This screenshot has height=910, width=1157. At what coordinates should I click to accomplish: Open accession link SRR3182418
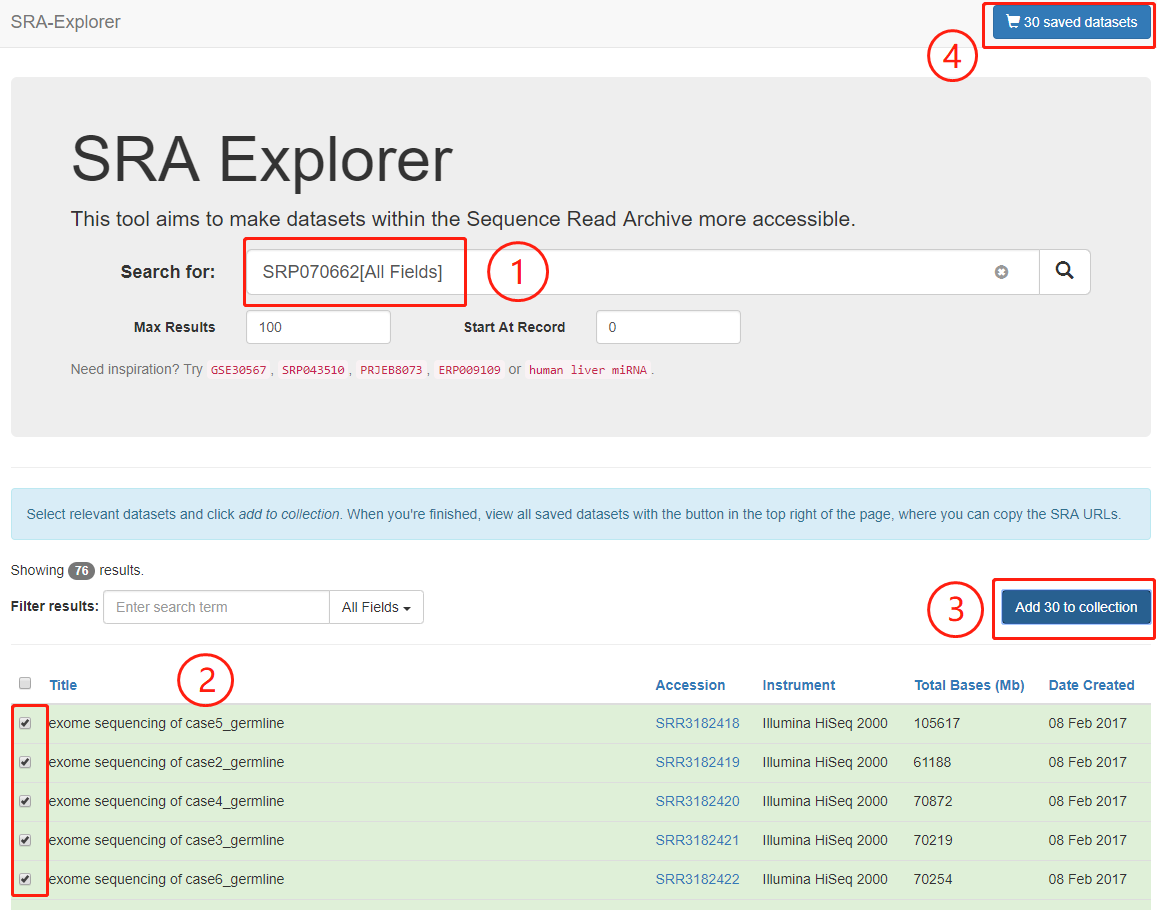point(697,723)
